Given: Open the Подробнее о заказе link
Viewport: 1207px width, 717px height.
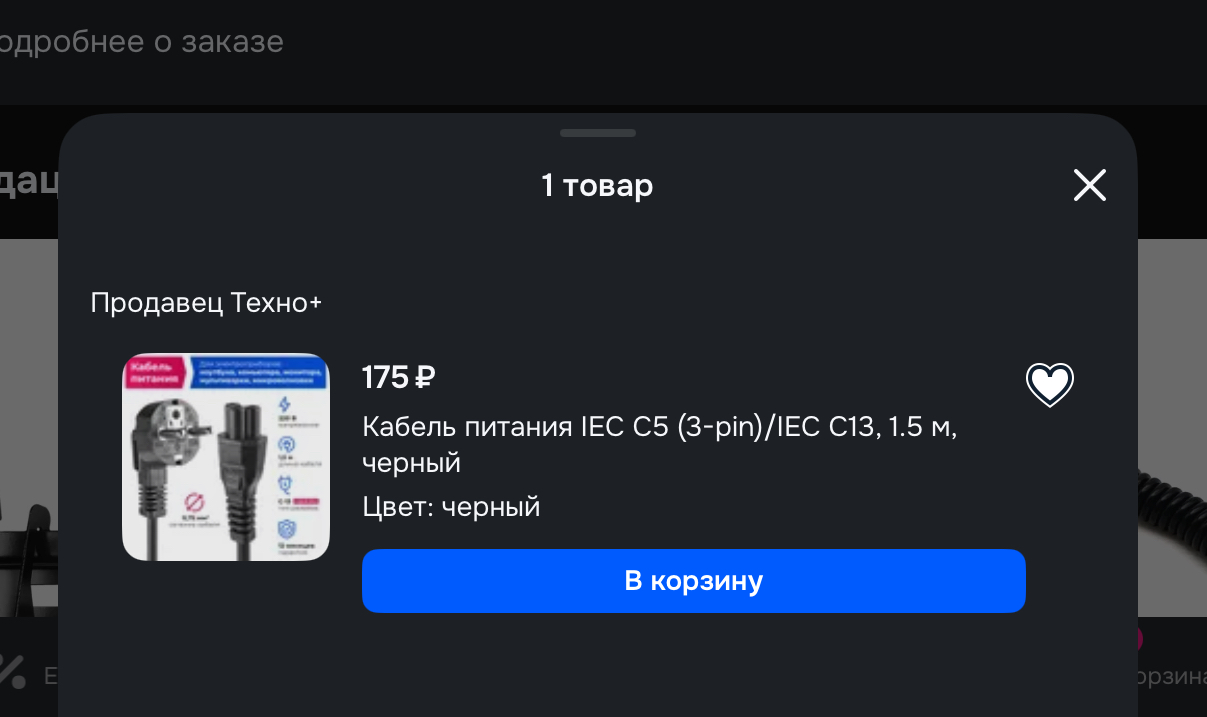Looking at the screenshot, I should point(142,42).
